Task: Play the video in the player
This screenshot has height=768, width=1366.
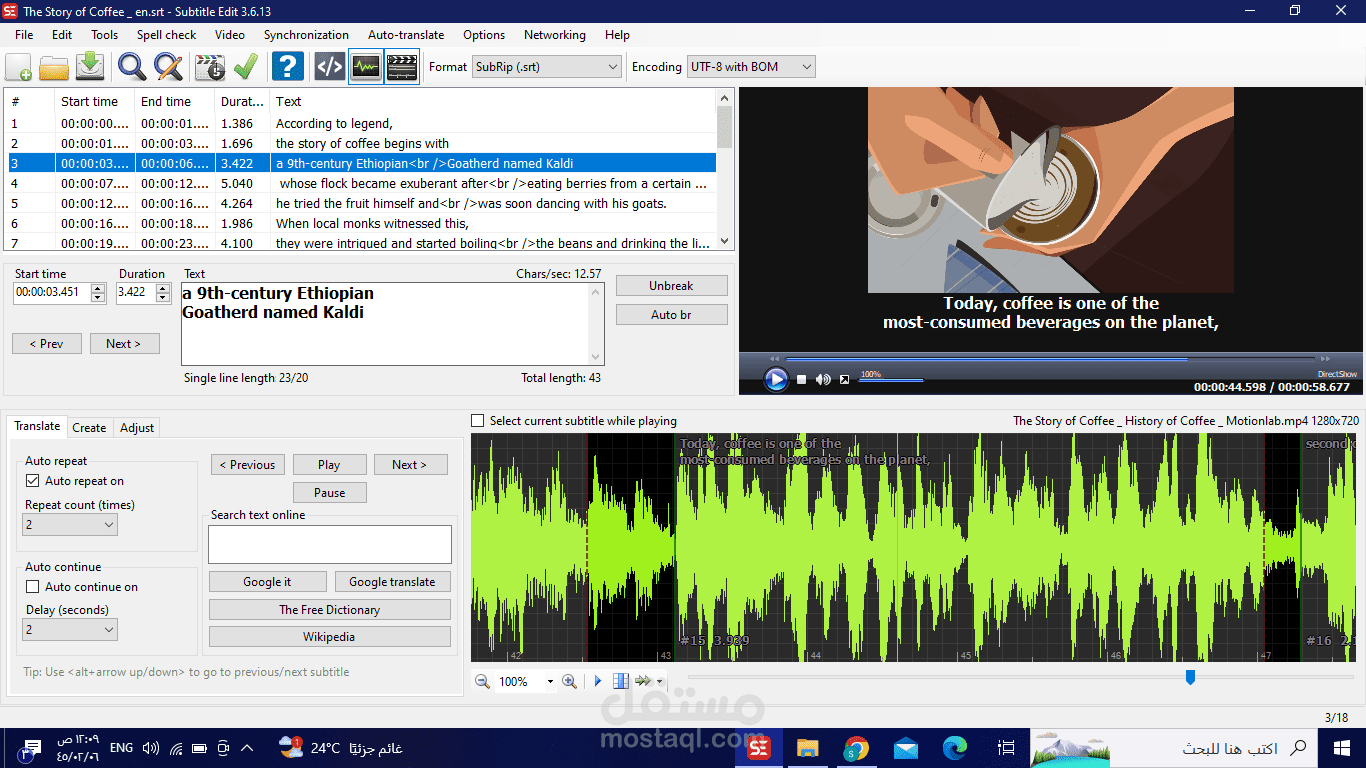Action: [775, 379]
